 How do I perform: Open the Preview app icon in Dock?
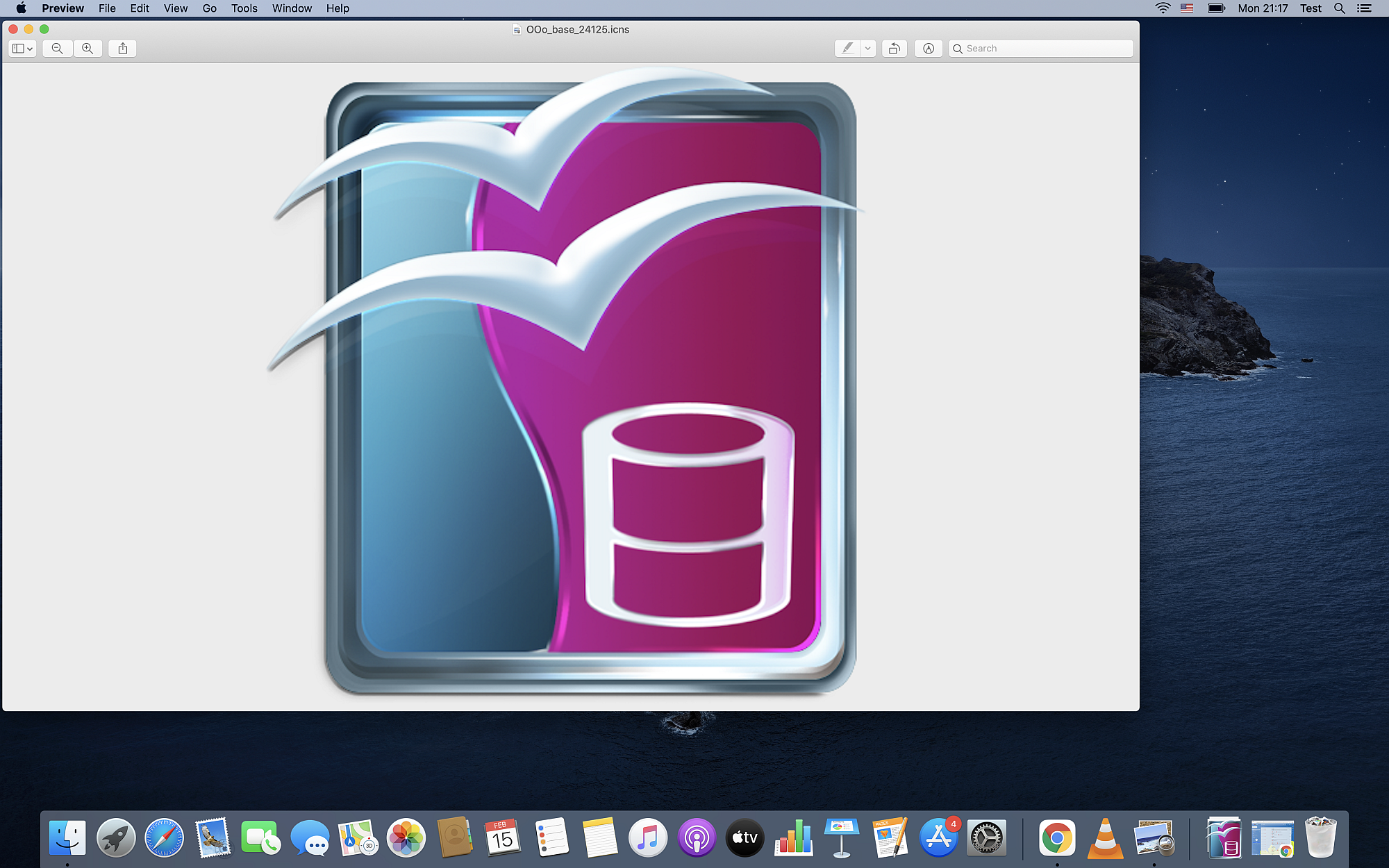(1153, 838)
